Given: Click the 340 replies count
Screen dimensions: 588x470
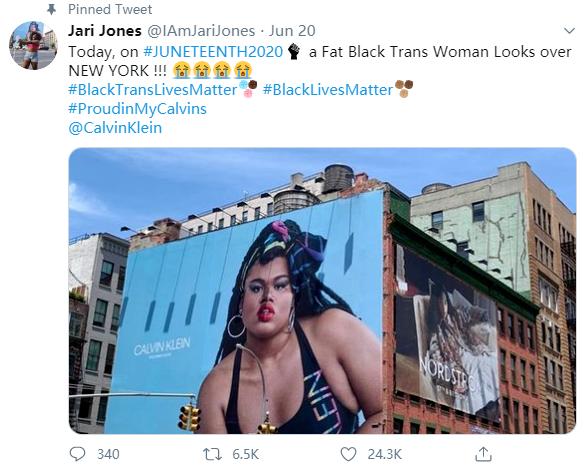Looking at the screenshot, I should (108, 454).
